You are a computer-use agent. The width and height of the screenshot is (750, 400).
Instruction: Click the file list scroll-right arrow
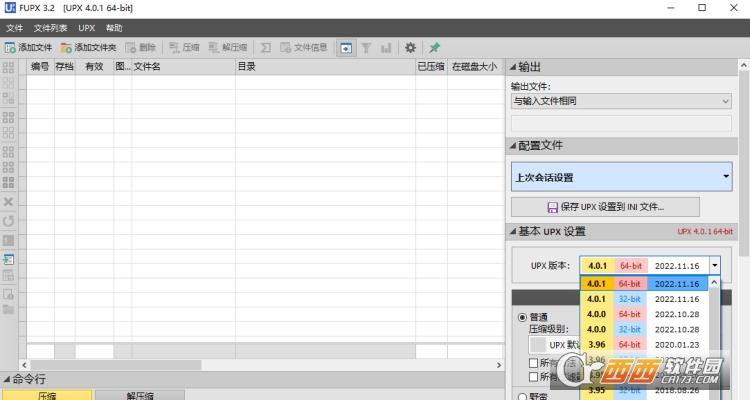coord(499,365)
